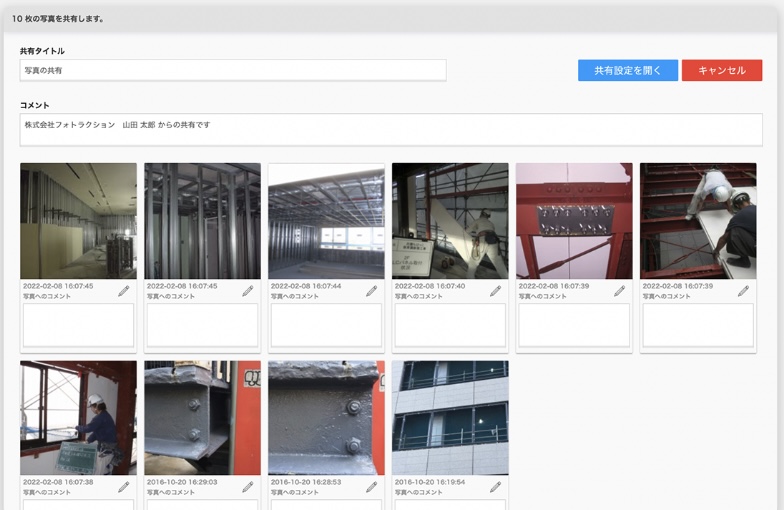Click 写真へのコメント label under timestamp 16:29:03
Screen dimensions: 784x510
[170, 492]
